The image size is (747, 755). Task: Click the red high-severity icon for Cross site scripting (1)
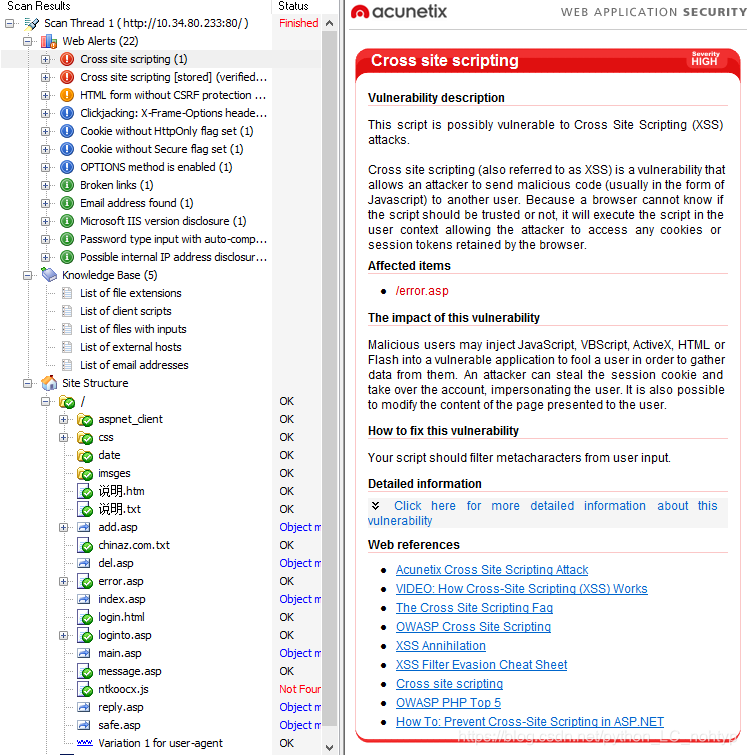tap(67, 59)
